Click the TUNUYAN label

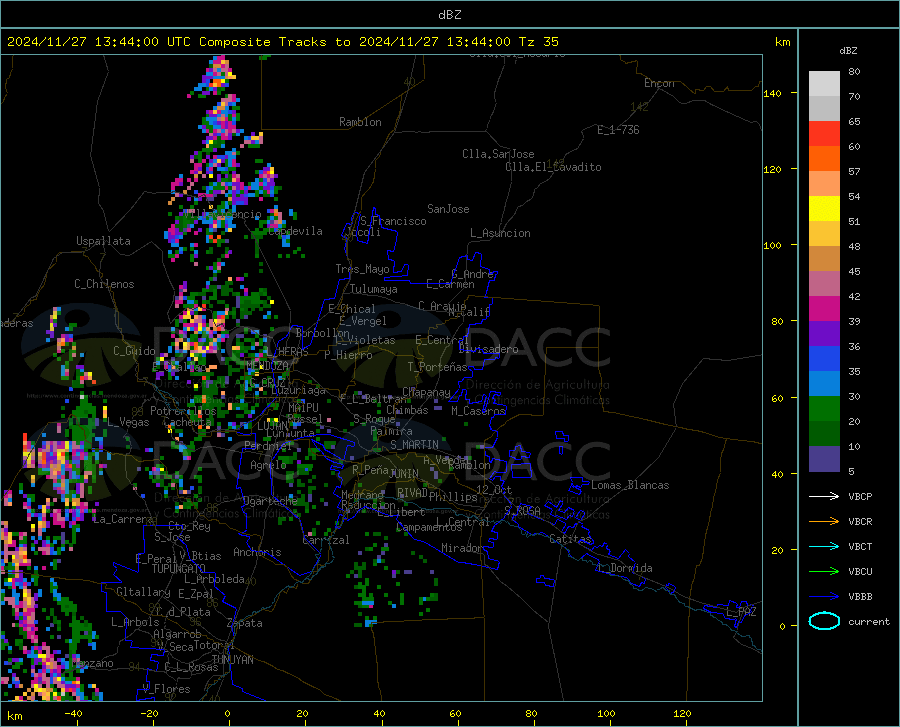coord(232,660)
